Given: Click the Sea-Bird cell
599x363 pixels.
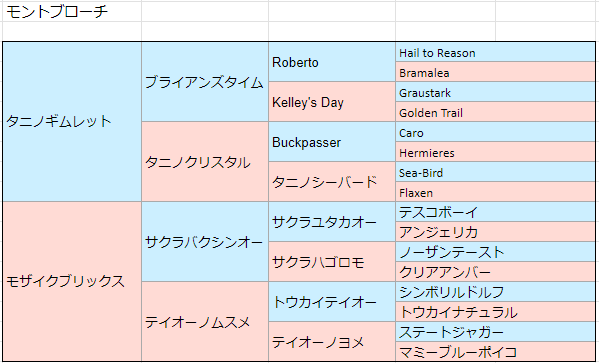Looking at the screenshot, I should click(x=495, y=172).
